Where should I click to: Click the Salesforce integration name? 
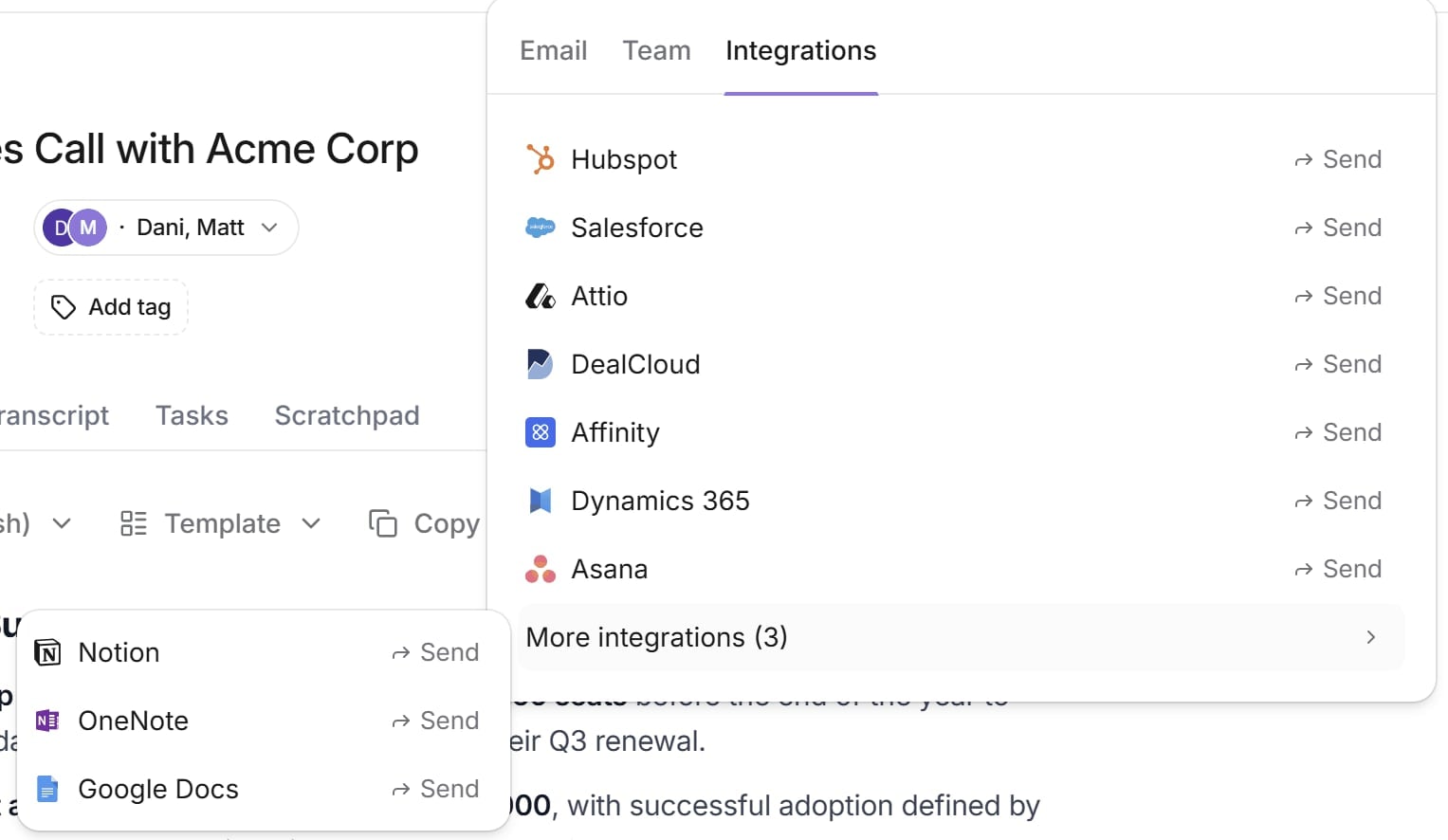click(637, 228)
